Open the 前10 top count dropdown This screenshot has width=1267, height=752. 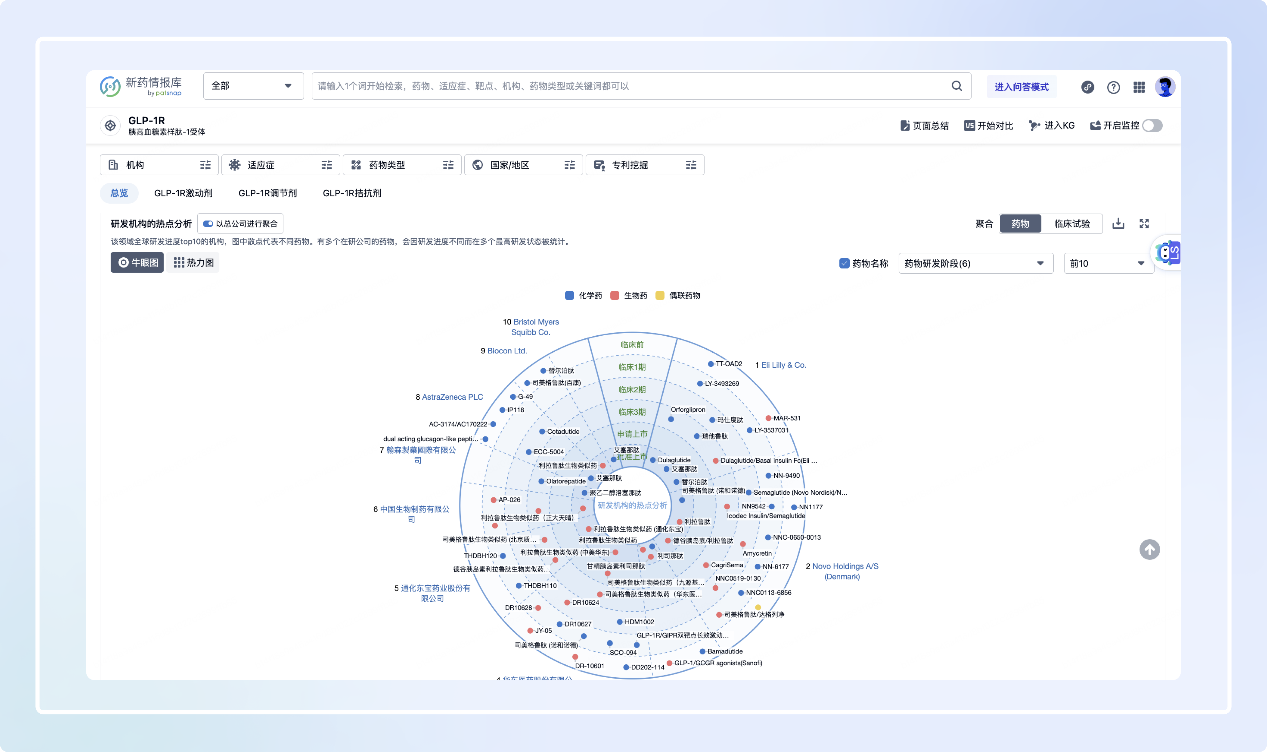pos(1108,263)
